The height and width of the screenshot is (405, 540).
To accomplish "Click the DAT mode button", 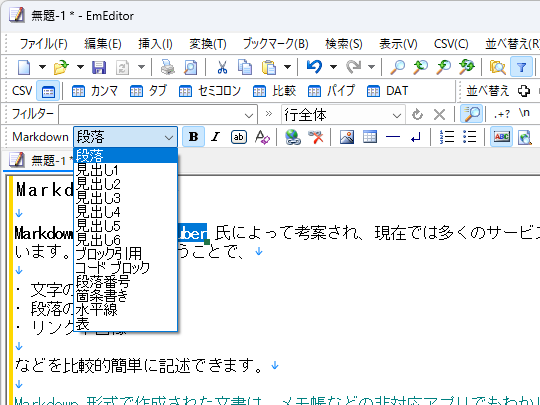I will [387, 91].
